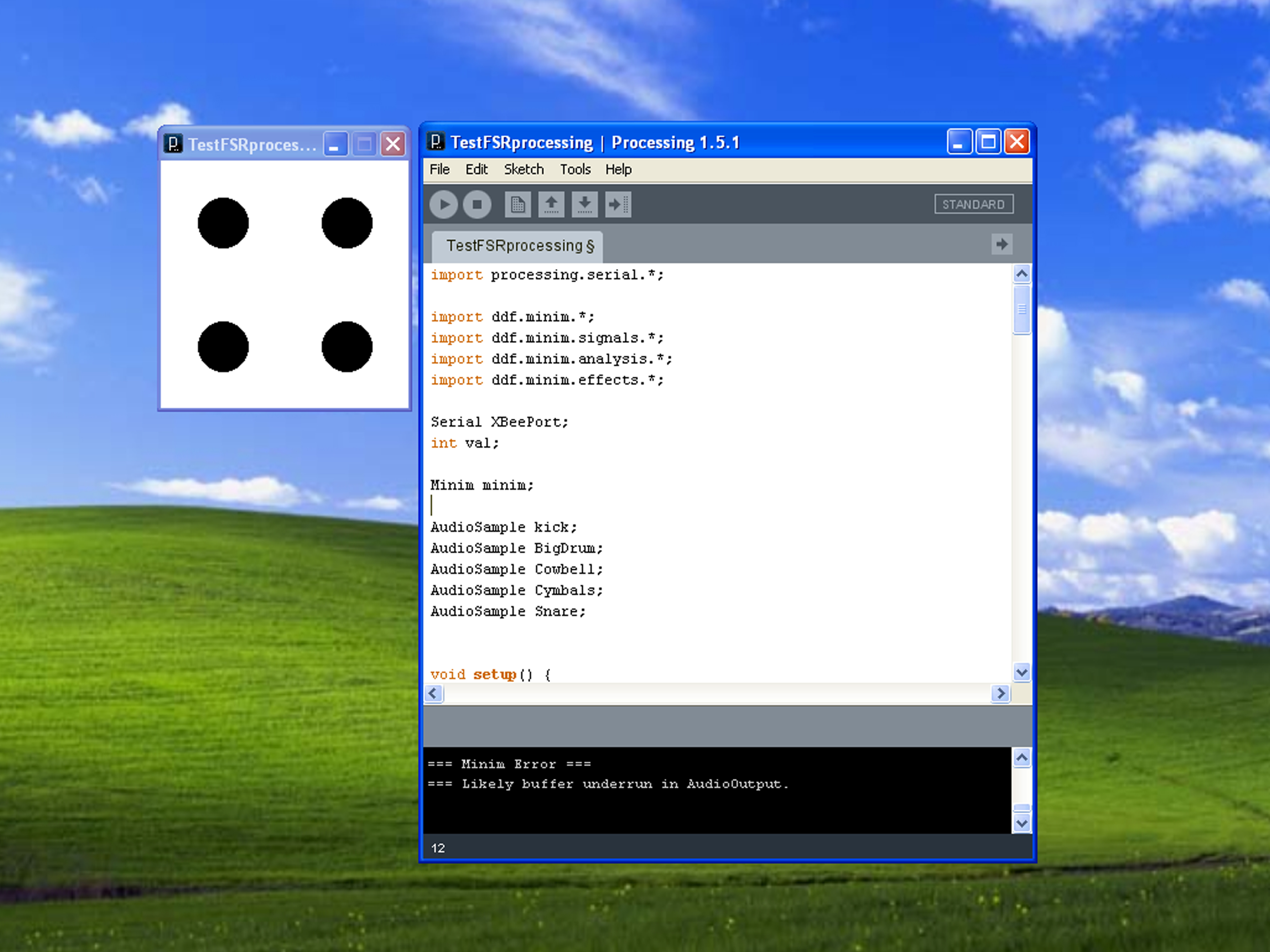Select the TestFSRprocessing tab
The image size is (1270, 952).
517,246
